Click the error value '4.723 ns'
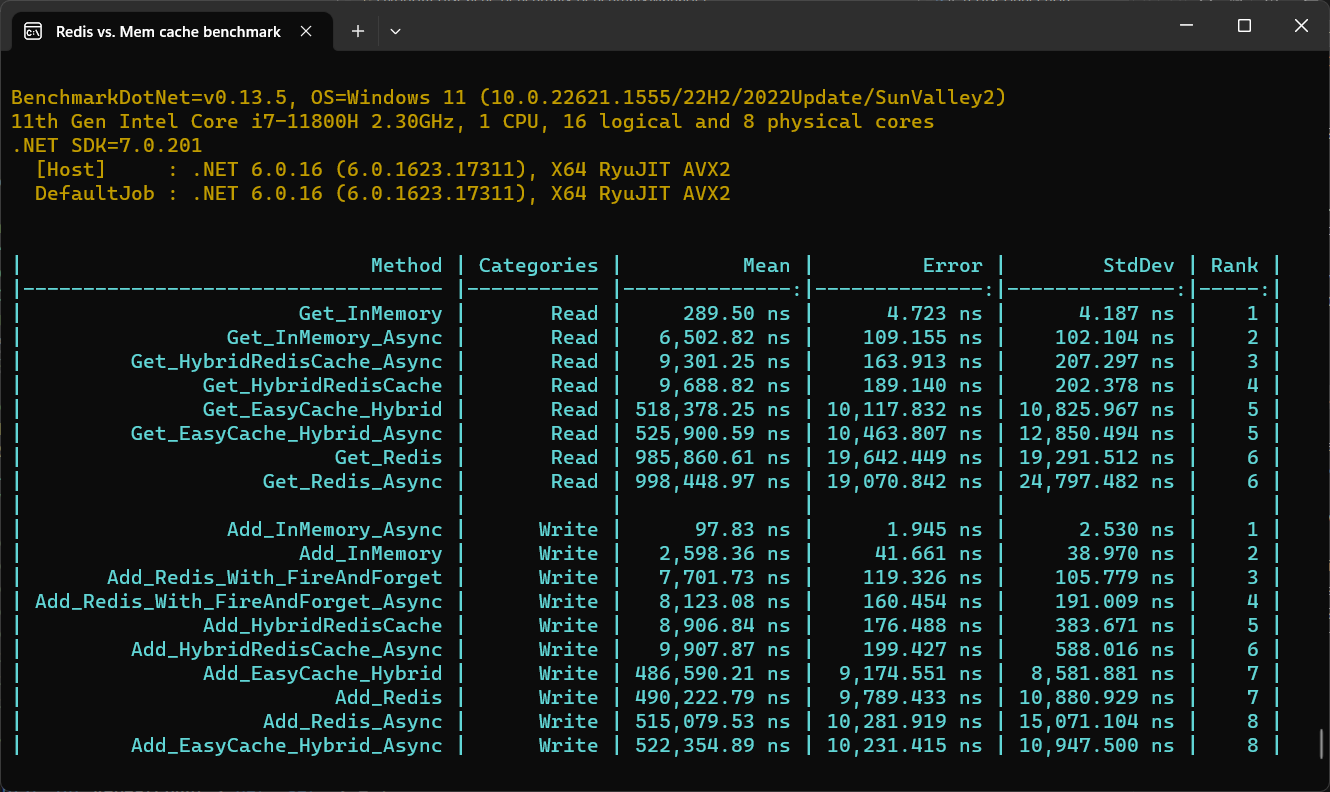This screenshot has width=1330, height=792. [x=934, y=313]
